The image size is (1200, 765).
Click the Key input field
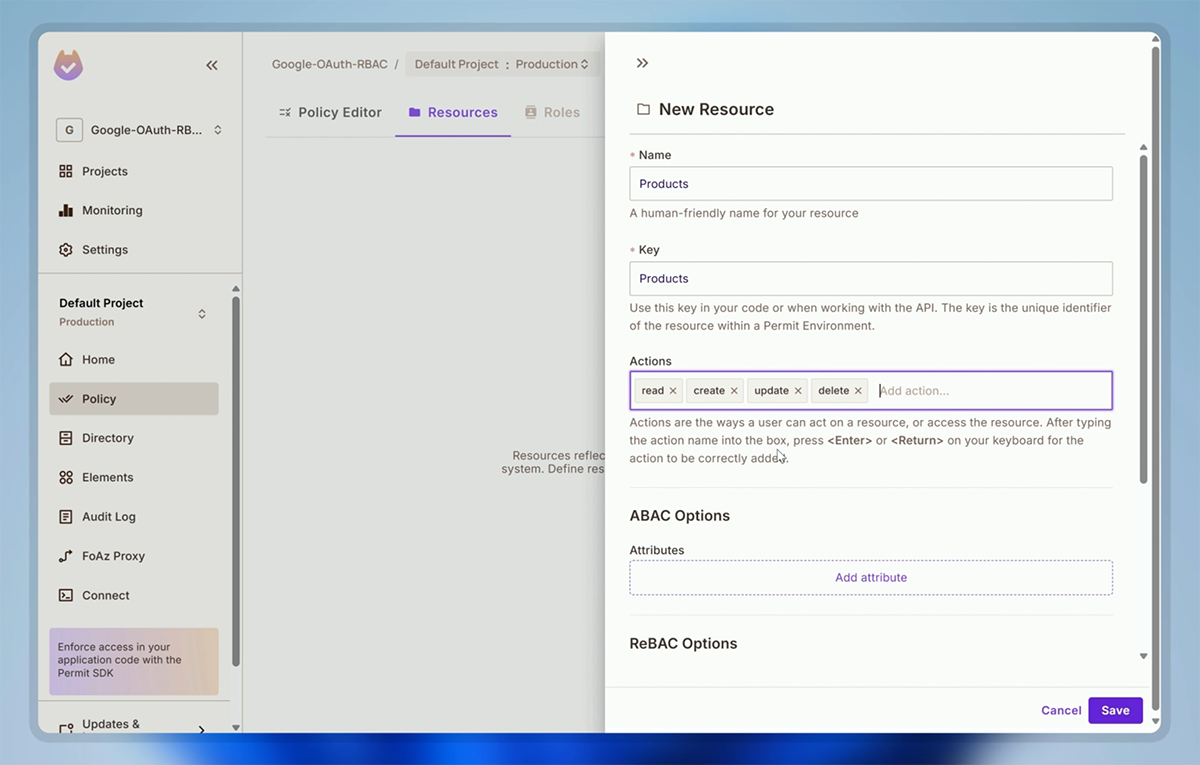tap(871, 278)
